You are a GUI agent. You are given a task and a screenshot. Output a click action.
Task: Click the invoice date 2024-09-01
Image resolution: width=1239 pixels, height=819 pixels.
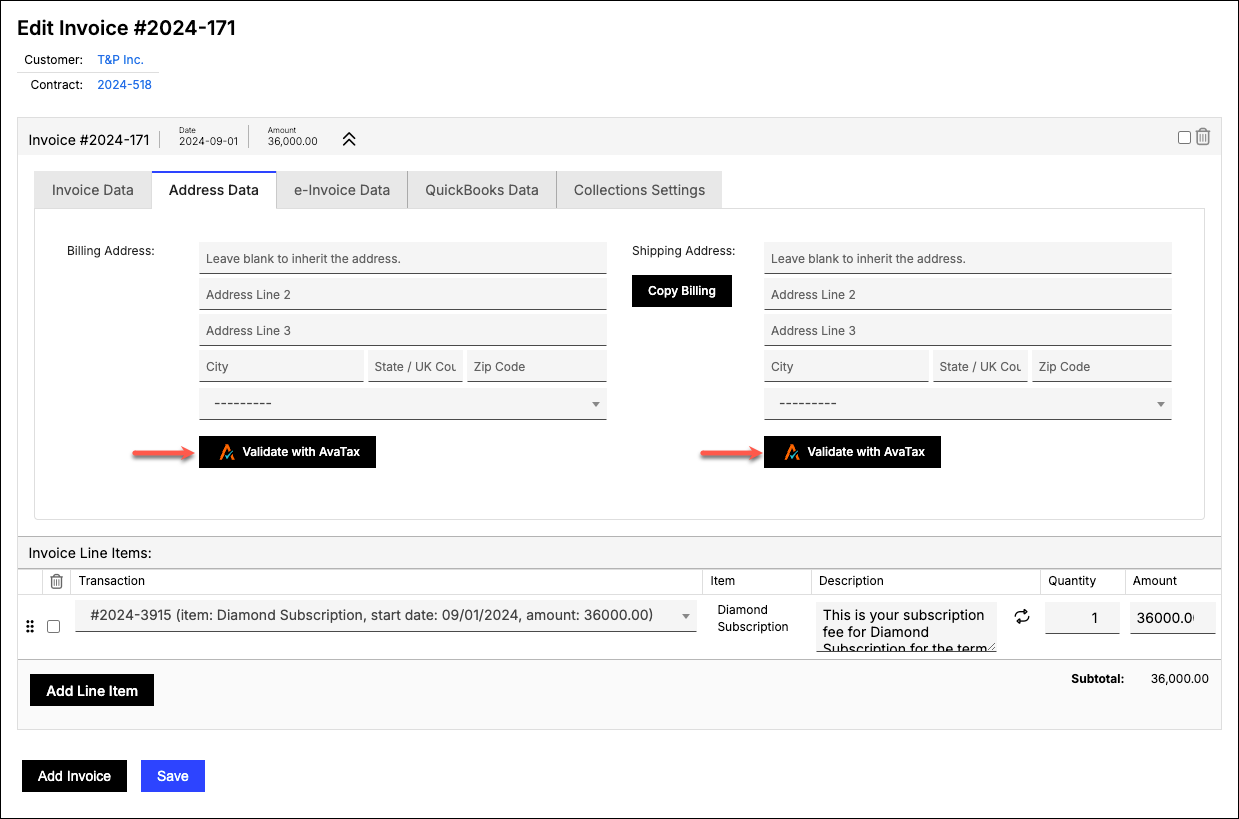pos(208,141)
